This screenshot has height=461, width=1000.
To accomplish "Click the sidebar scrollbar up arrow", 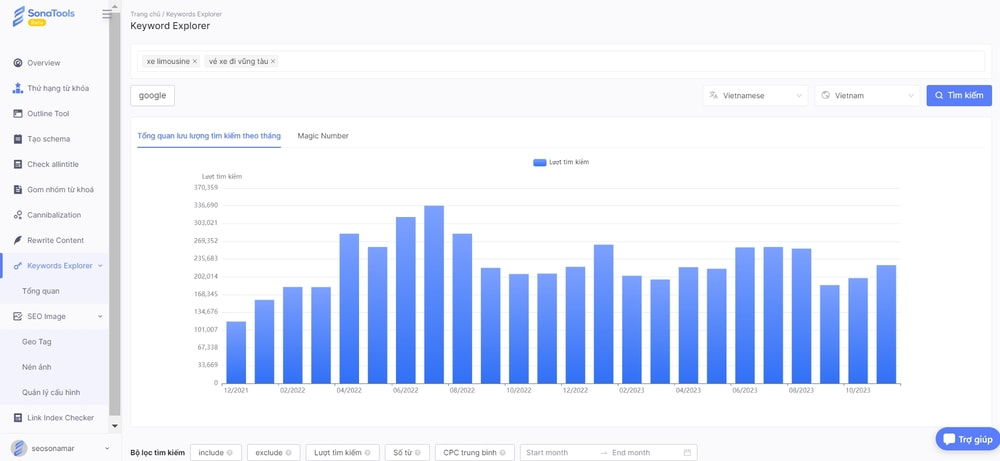I will click(115, 4).
